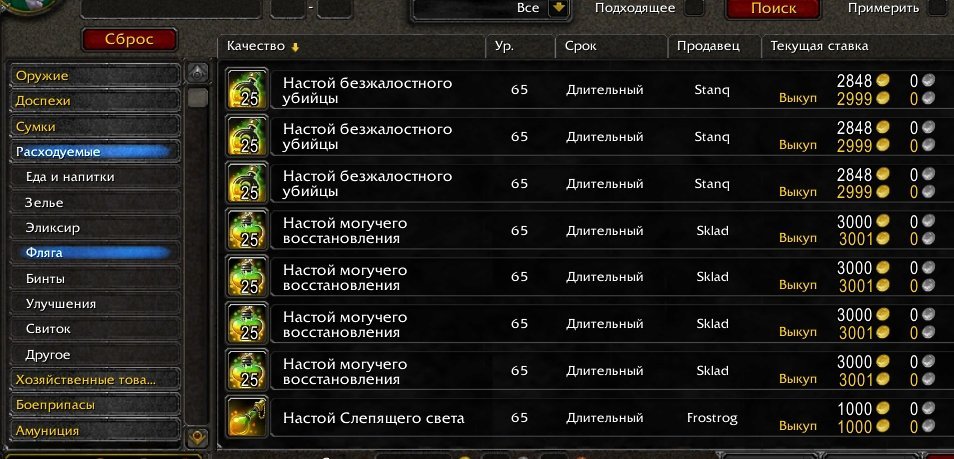The width and height of the screenshot is (954, 459).
Task: Select first Настой могучего восстановления icon
Action: coord(247,230)
